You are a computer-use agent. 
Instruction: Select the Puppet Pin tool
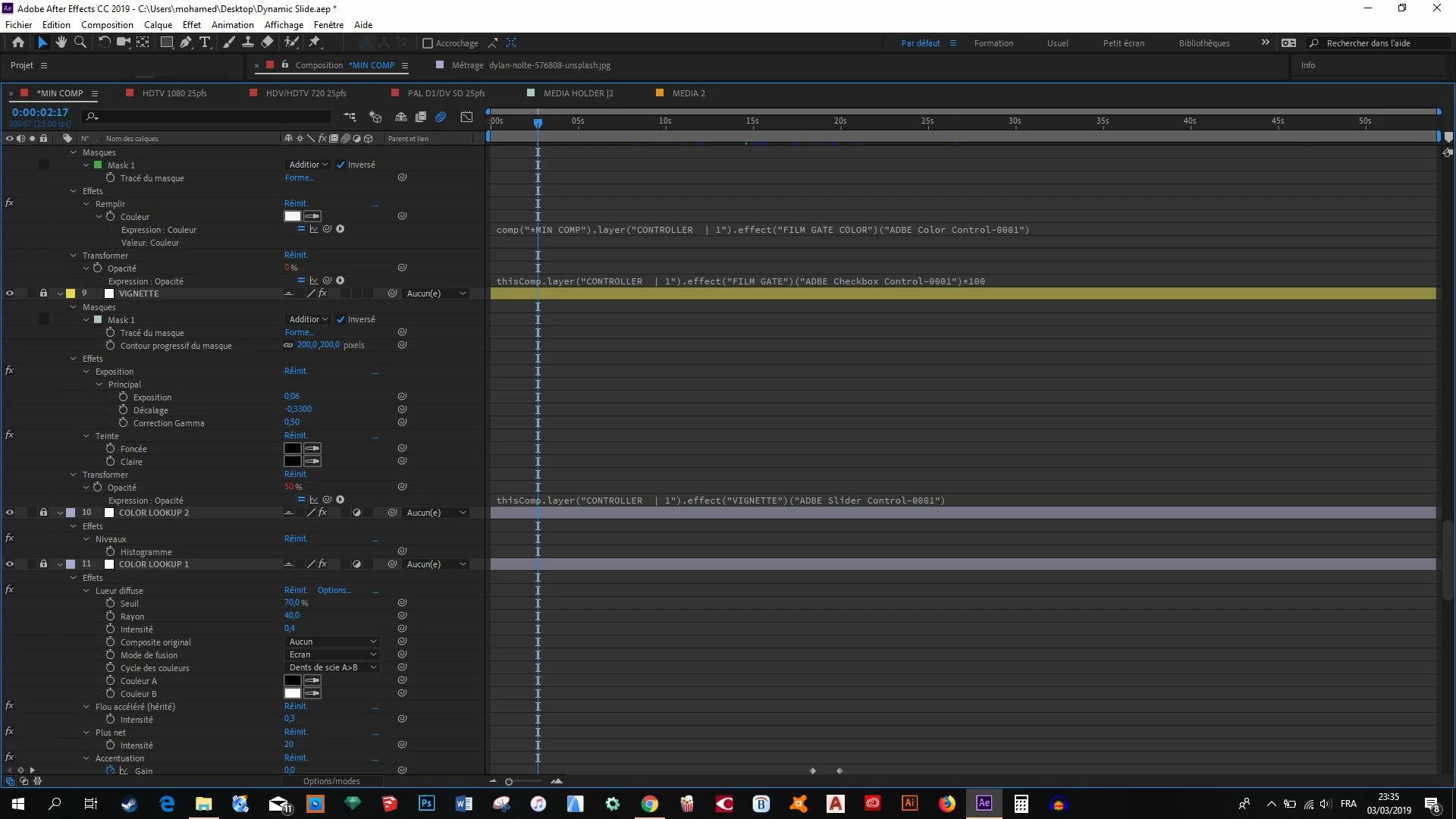point(315,42)
